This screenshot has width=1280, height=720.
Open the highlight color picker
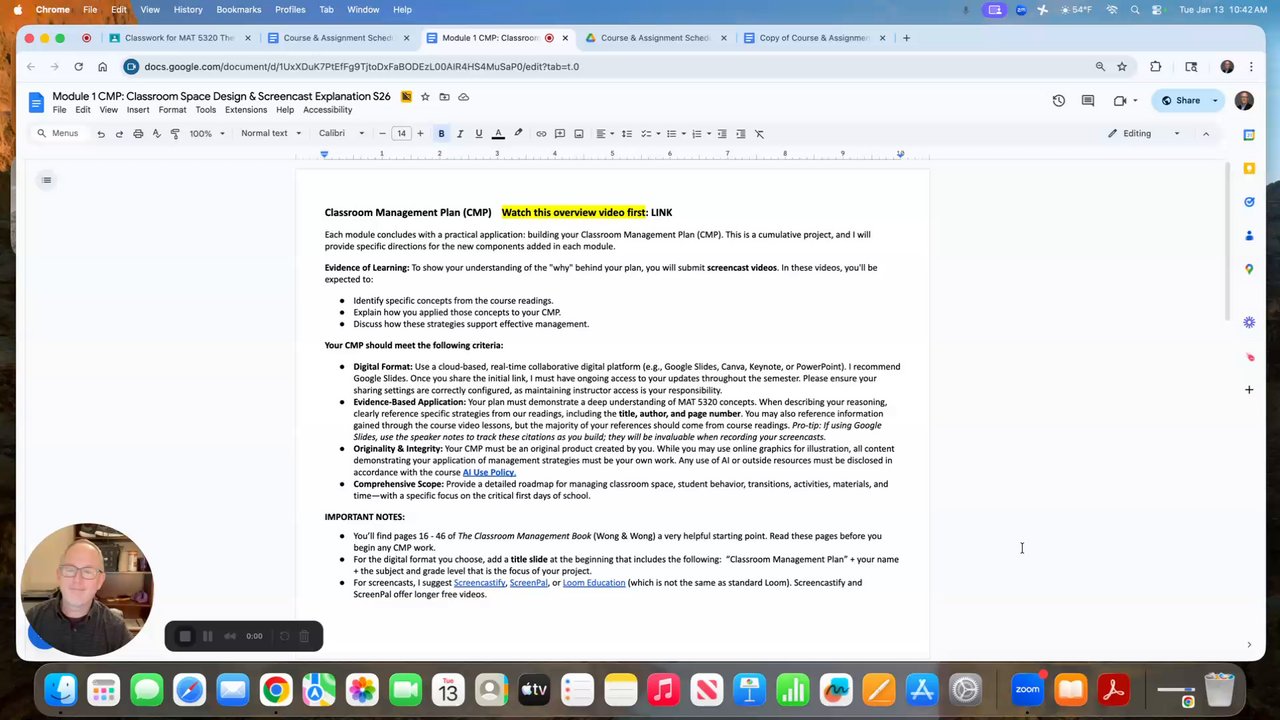tap(518, 133)
